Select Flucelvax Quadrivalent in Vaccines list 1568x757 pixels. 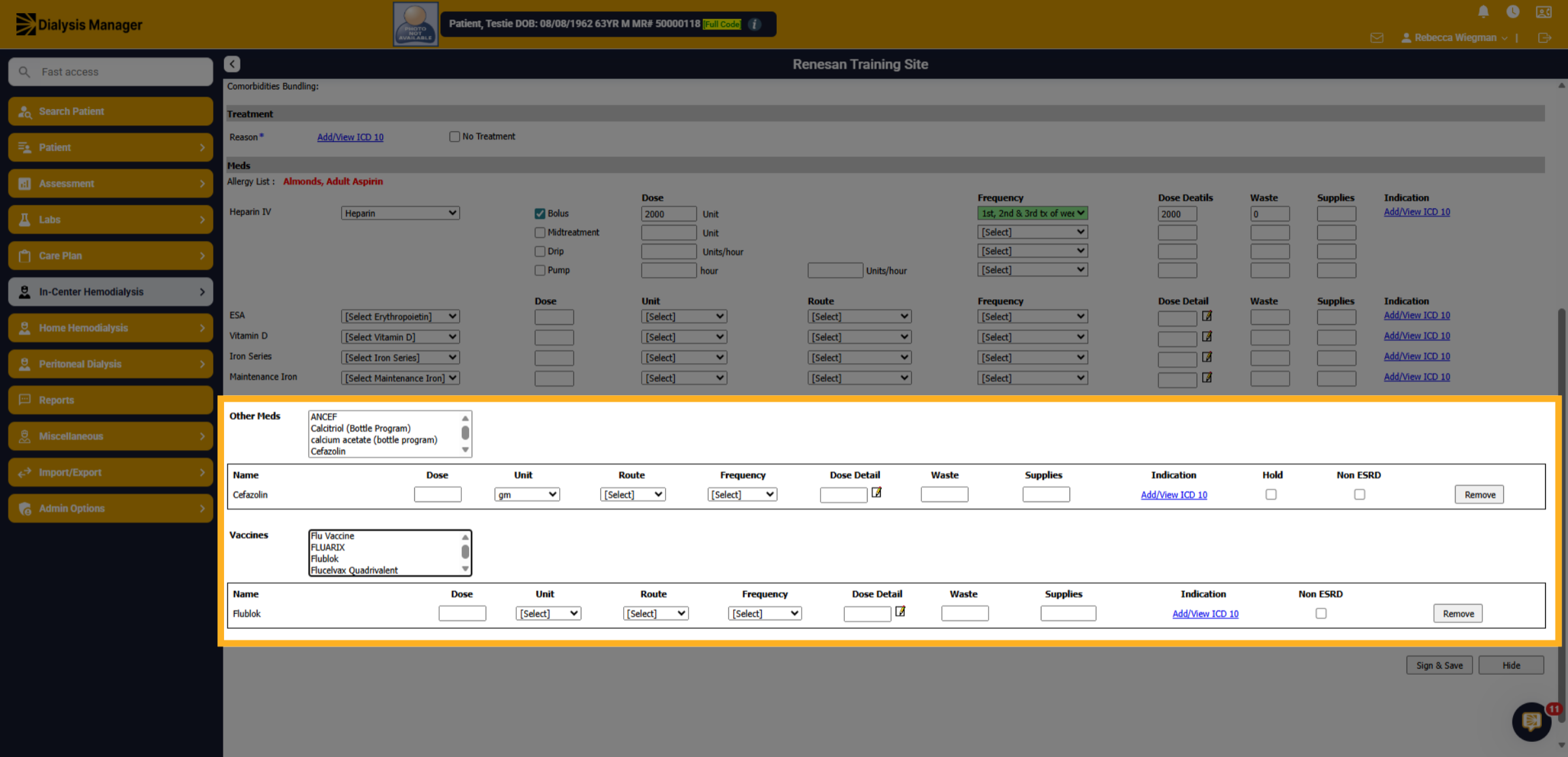tap(354, 570)
